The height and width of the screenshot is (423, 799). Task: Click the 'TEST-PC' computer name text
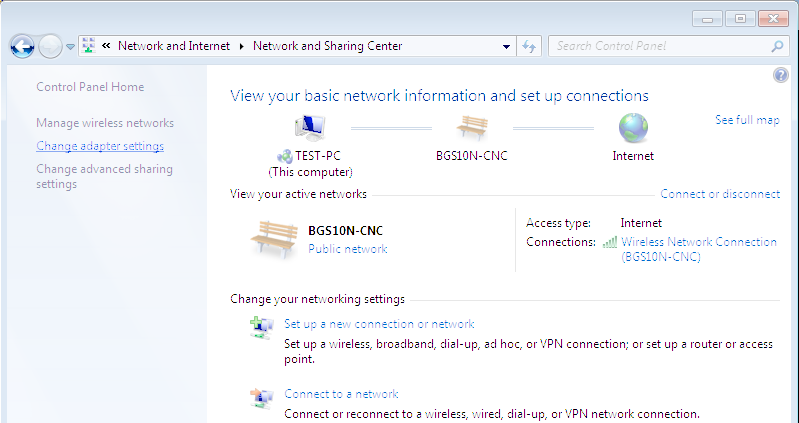[317, 156]
